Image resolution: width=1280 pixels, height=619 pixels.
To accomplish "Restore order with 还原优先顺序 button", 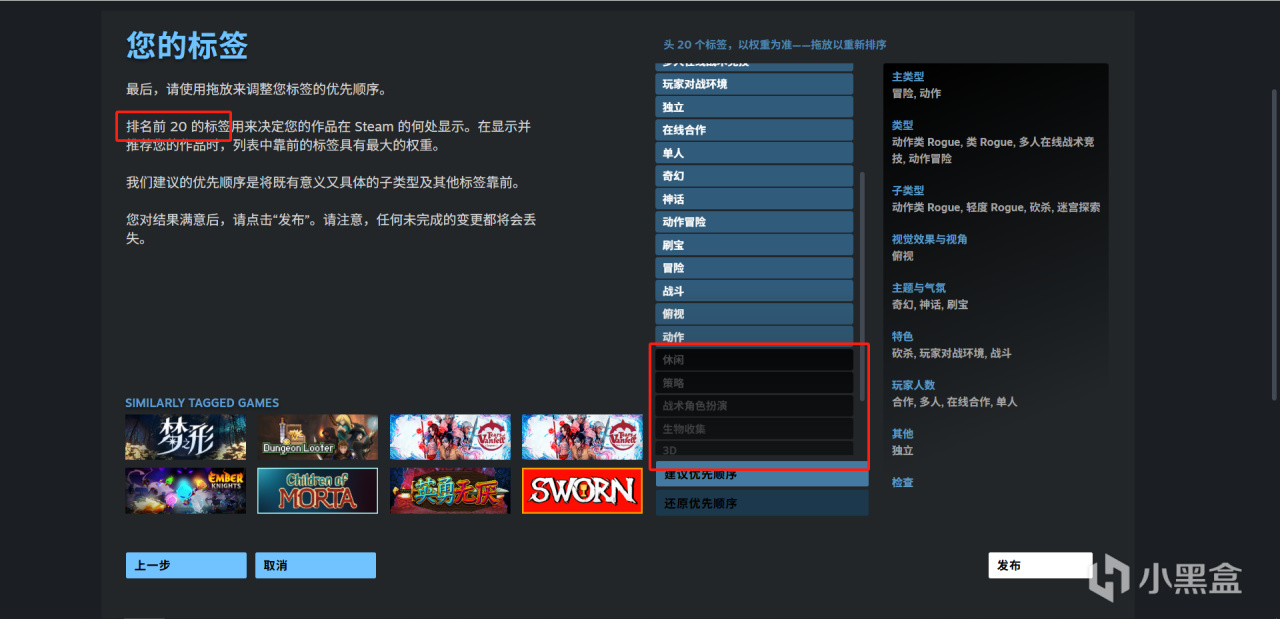I will pos(762,503).
